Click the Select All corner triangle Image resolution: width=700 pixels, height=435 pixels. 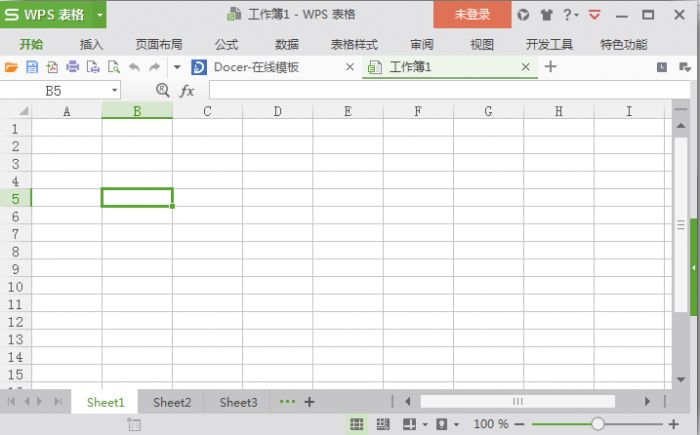pyautogui.click(x=23, y=111)
